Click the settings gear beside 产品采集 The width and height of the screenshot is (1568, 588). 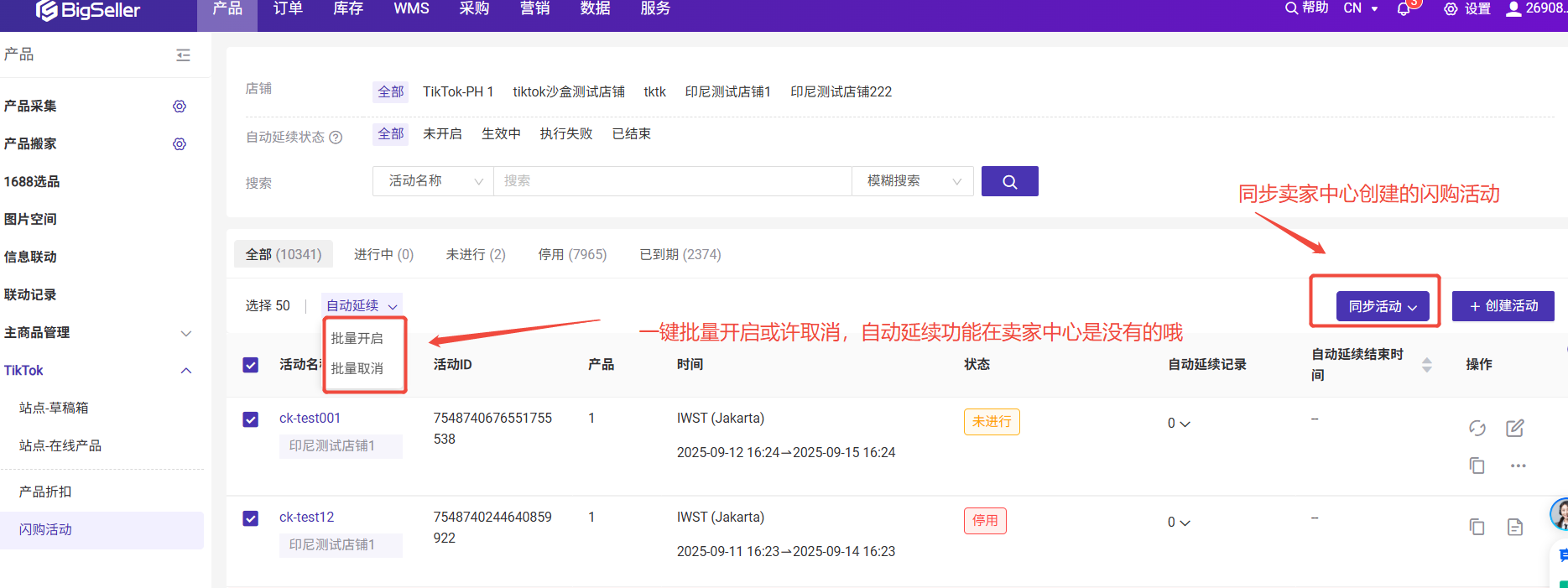pos(180,107)
